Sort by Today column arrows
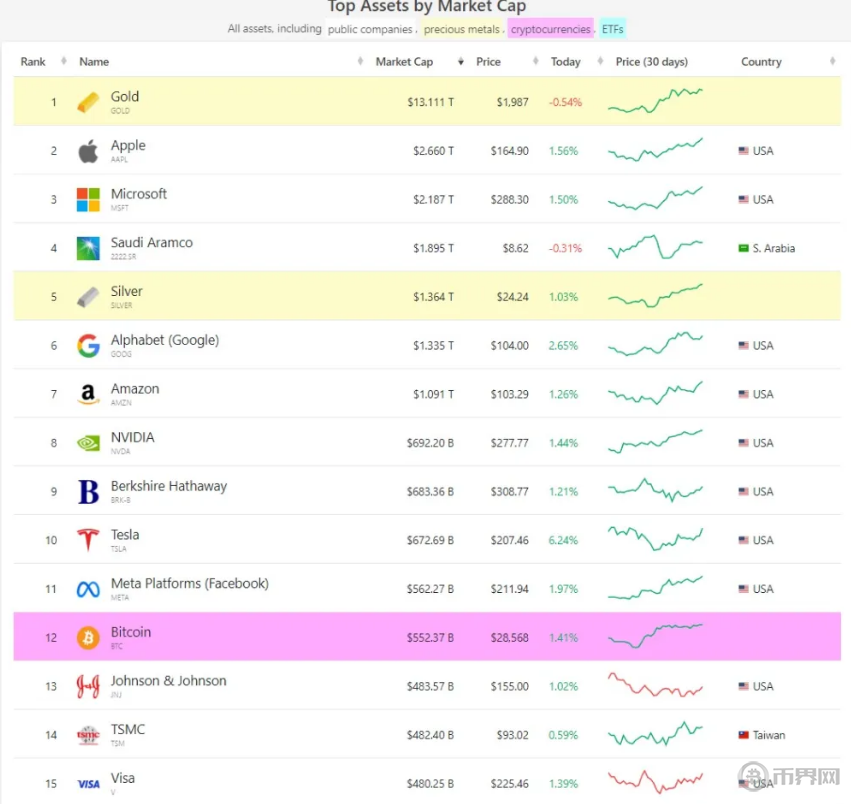 pyautogui.click(x=600, y=61)
